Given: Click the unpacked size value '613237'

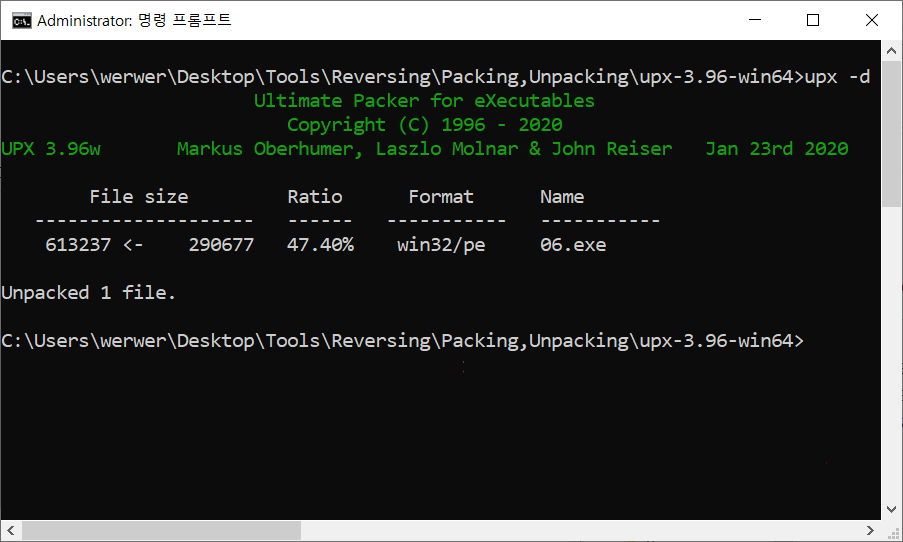Looking at the screenshot, I should pyautogui.click(x=78, y=245).
